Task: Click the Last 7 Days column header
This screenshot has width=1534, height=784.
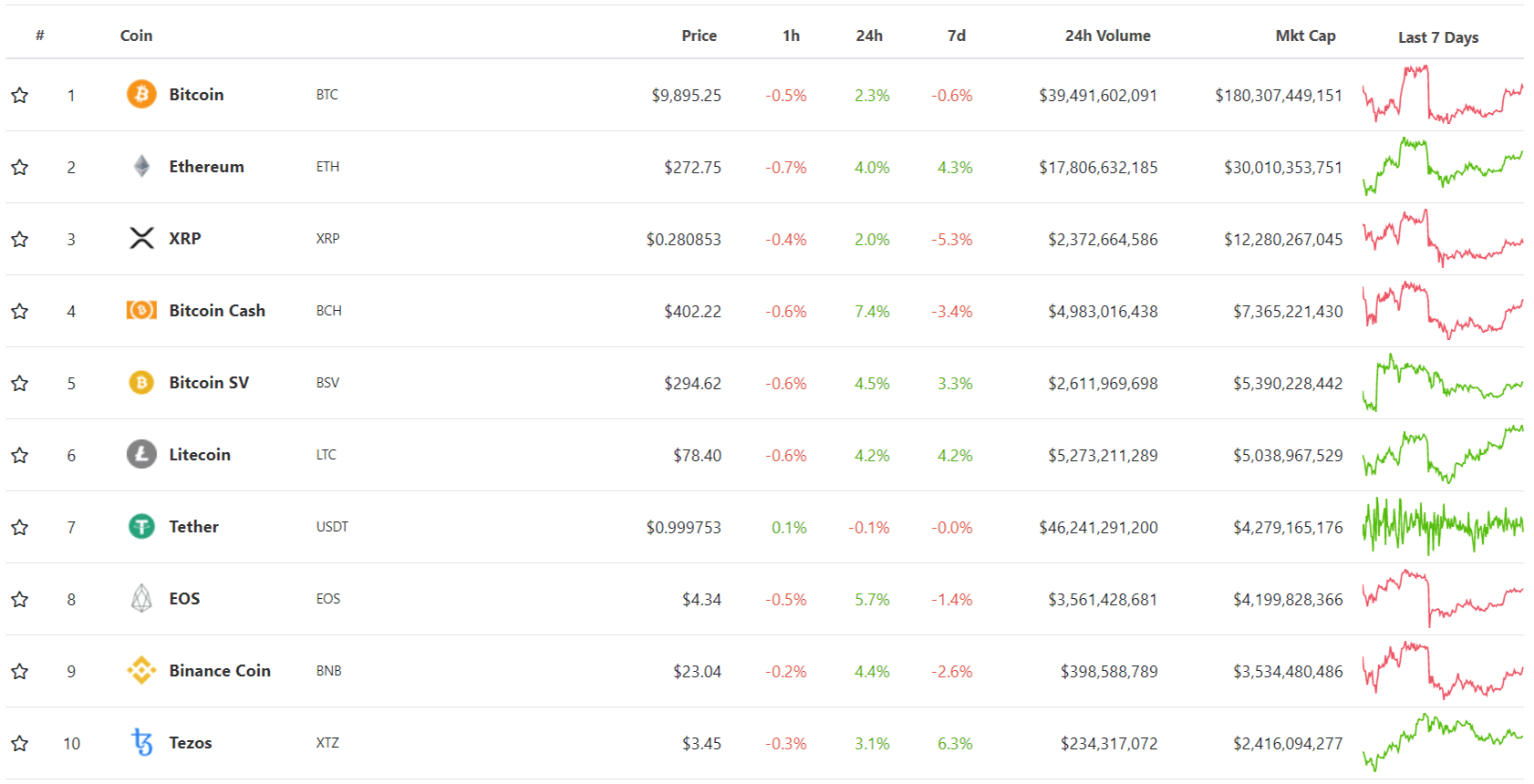Action: (x=1438, y=37)
